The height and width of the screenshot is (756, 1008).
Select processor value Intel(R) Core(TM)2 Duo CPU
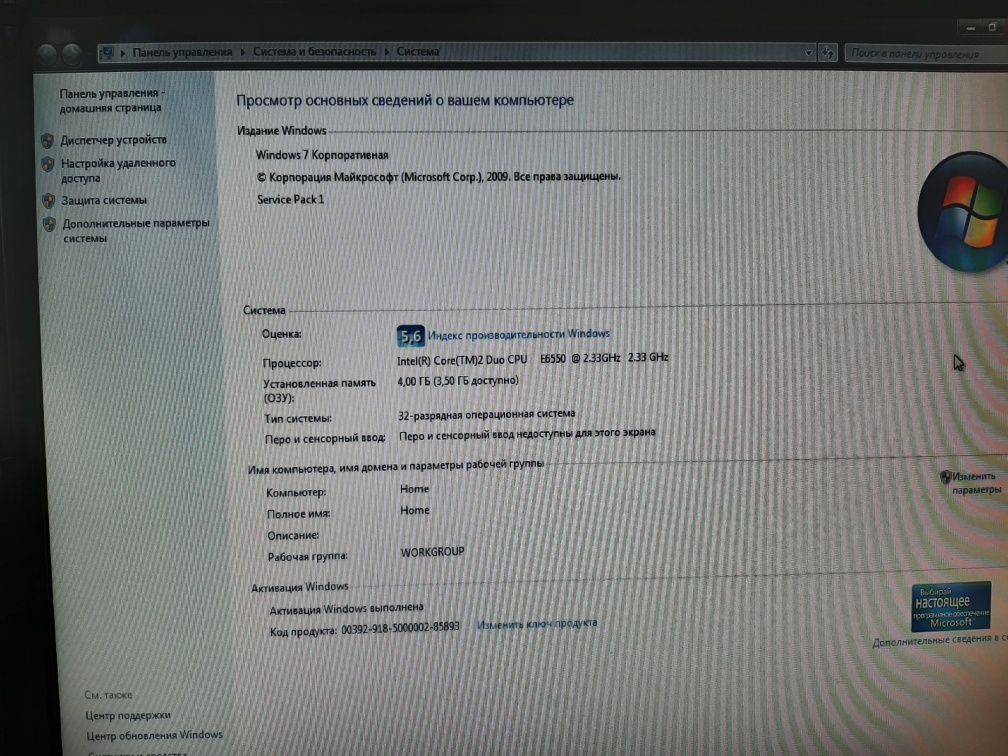point(462,360)
